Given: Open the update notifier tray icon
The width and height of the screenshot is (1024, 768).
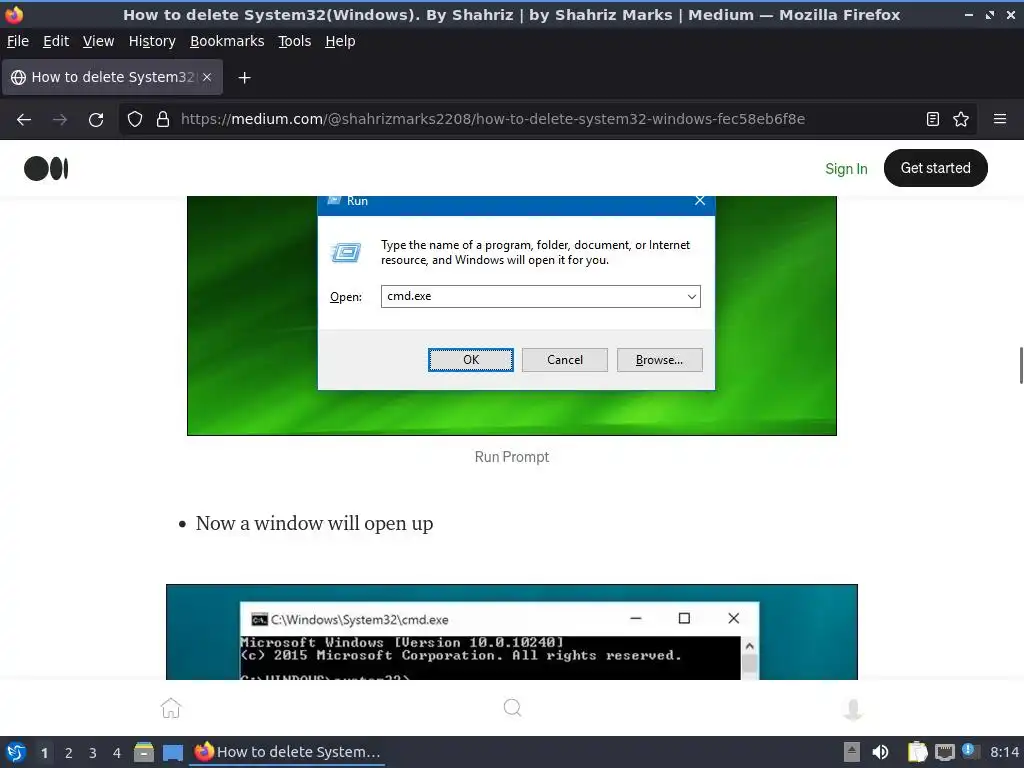Looking at the screenshot, I should click(x=969, y=752).
